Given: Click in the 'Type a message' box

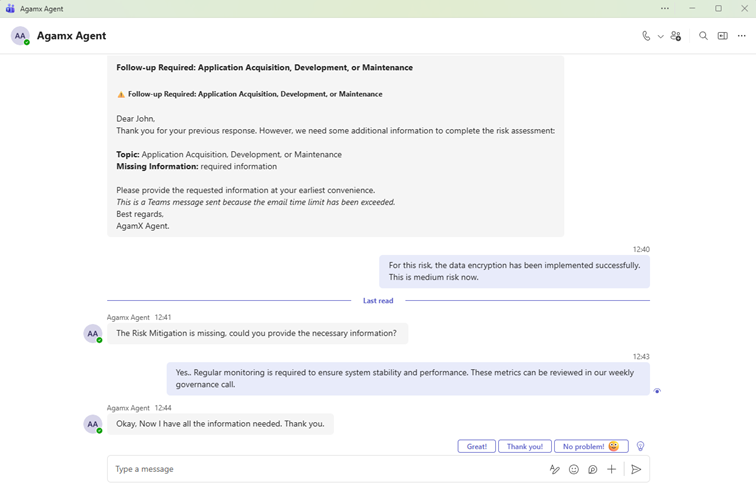Looking at the screenshot, I should tap(320, 469).
